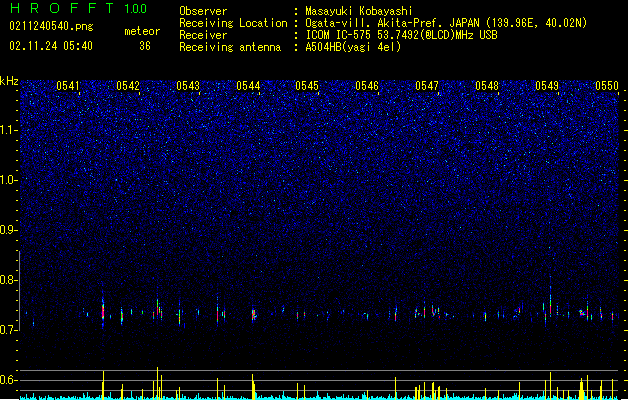Click the 0546 time marker

[367, 86]
